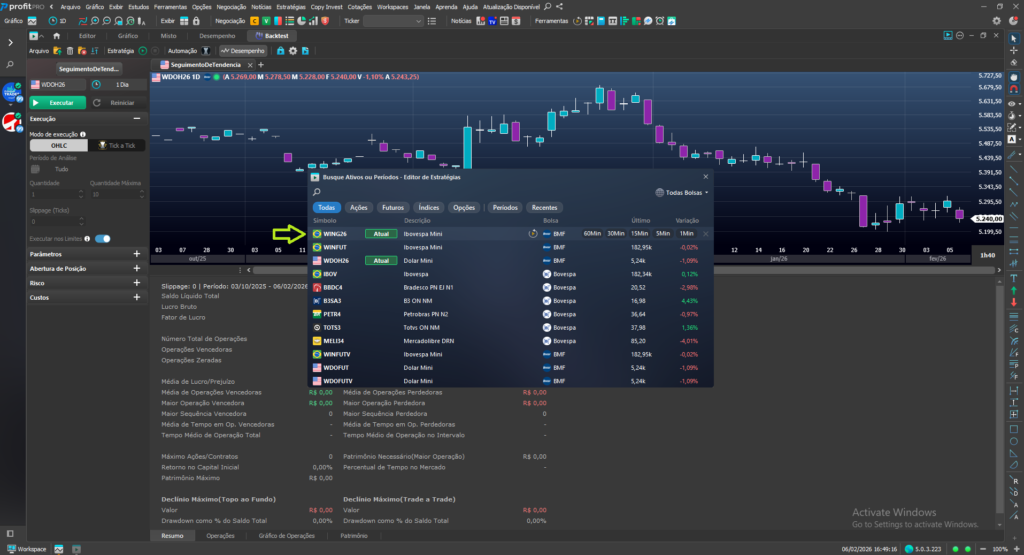Select the crosshair cursor tool
Image resolution: width=1024 pixels, height=555 pixels.
[x=1015, y=52]
